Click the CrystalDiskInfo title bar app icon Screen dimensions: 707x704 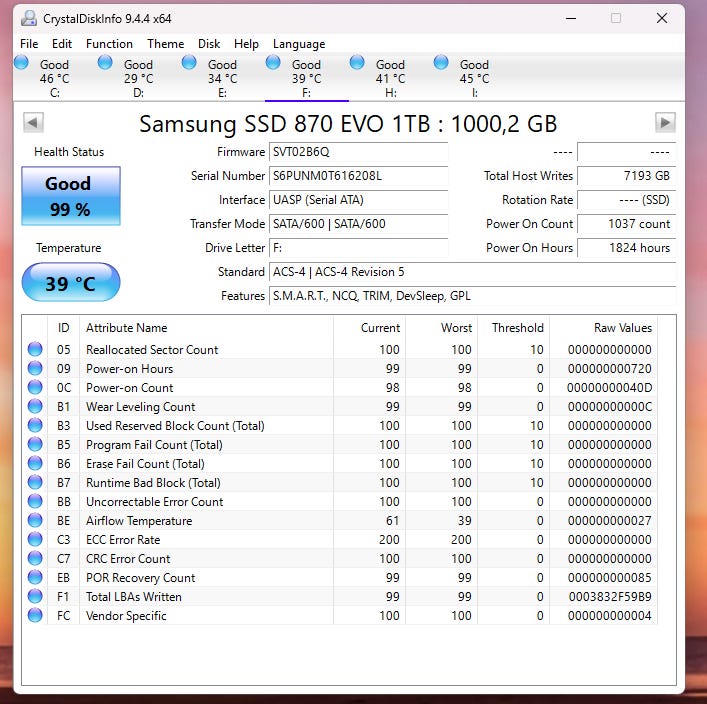click(29, 18)
